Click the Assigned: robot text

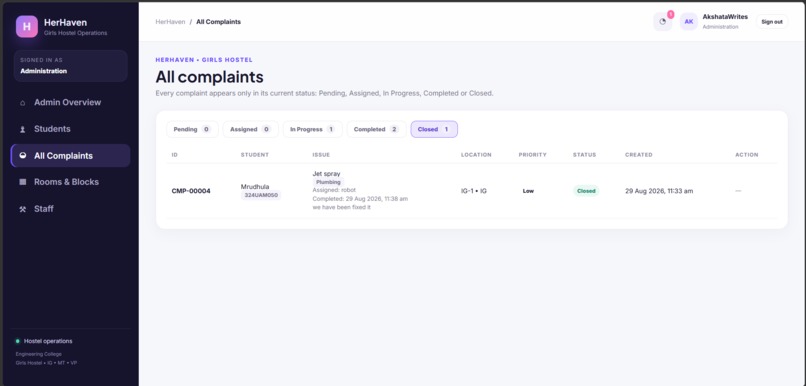pos(334,190)
